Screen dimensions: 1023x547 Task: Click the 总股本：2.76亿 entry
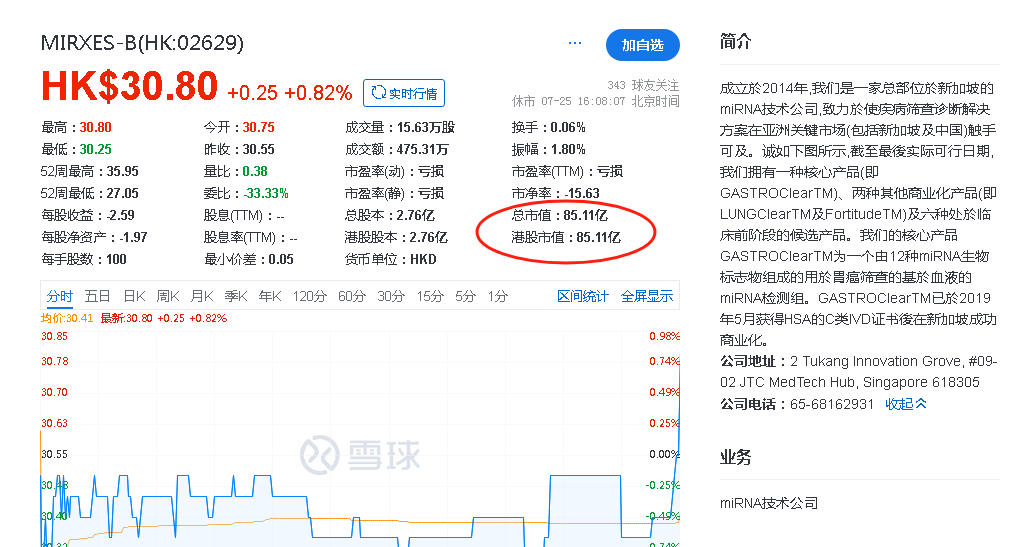(x=389, y=215)
